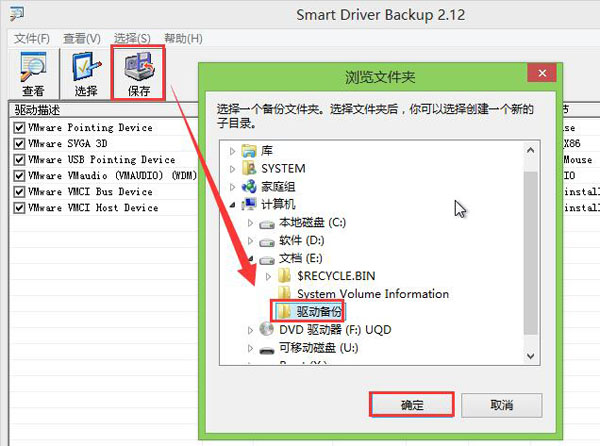Expand the 软件 (D:) node
This screenshot has height=446, width=600.
point(250,241)
